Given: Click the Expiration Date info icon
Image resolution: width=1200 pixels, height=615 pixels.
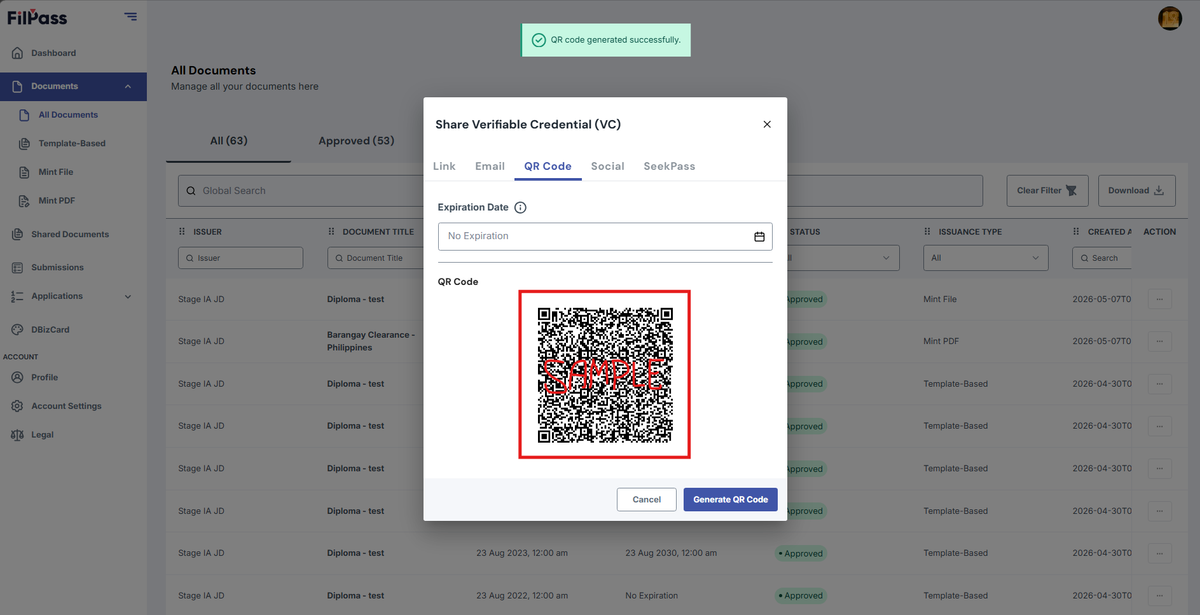Looking at the screenshot, I should pyautogui.click(x=520, y=208).
